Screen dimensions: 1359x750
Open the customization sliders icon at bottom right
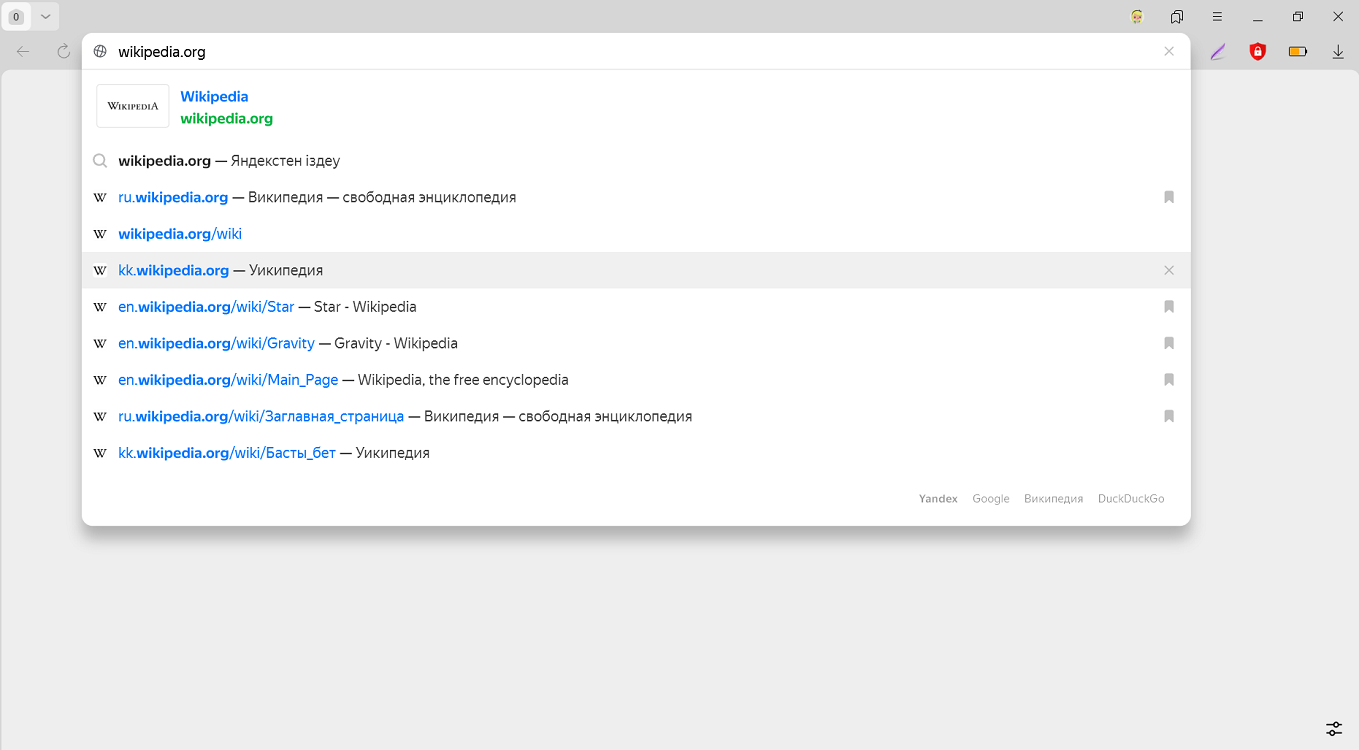point(1334,728)
